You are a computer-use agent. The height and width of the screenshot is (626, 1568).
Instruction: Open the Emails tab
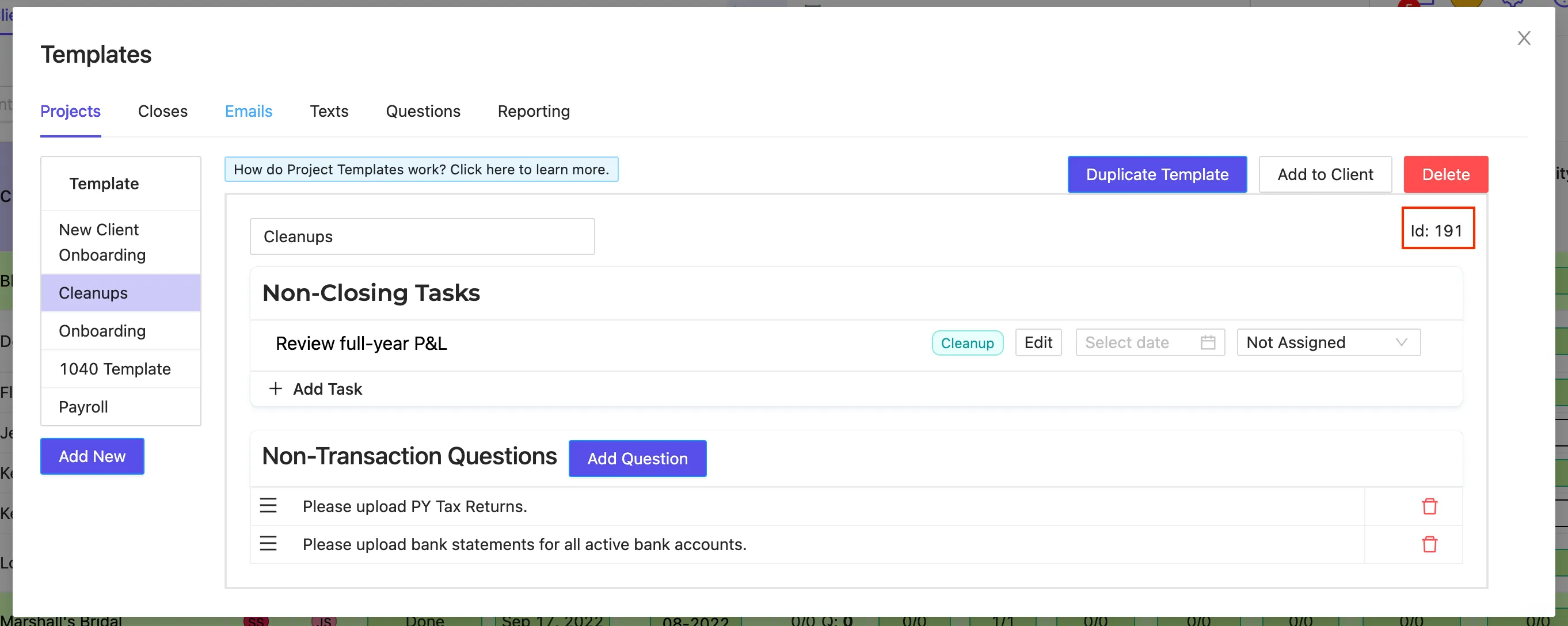[x=248, y=111]
